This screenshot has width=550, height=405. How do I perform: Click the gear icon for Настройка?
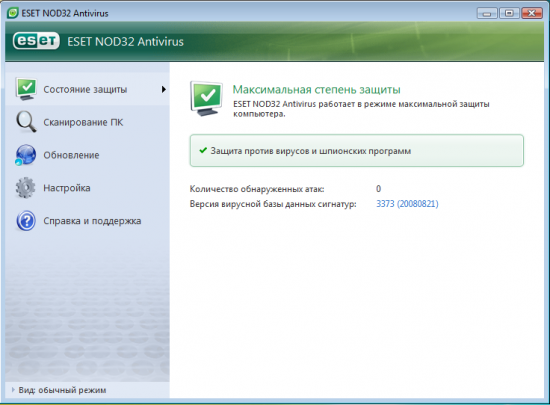[x=25, y=188]
